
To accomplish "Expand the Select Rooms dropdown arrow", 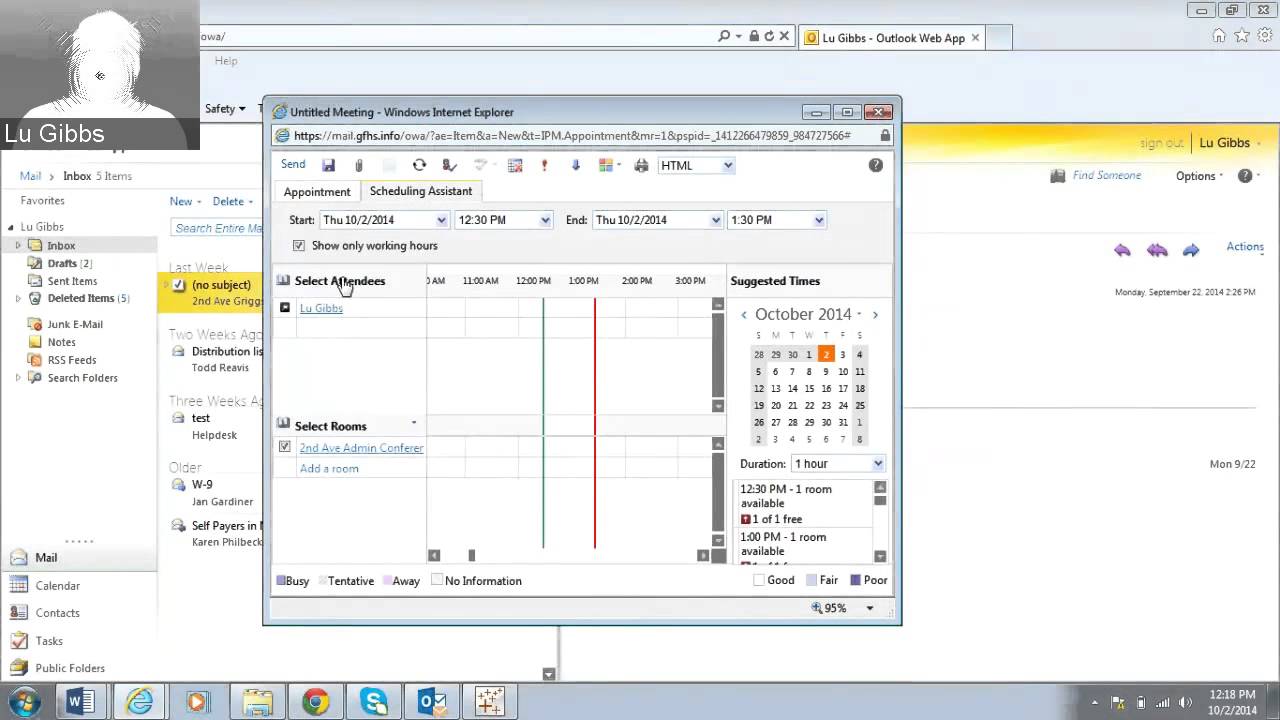I will coord(414,423).
